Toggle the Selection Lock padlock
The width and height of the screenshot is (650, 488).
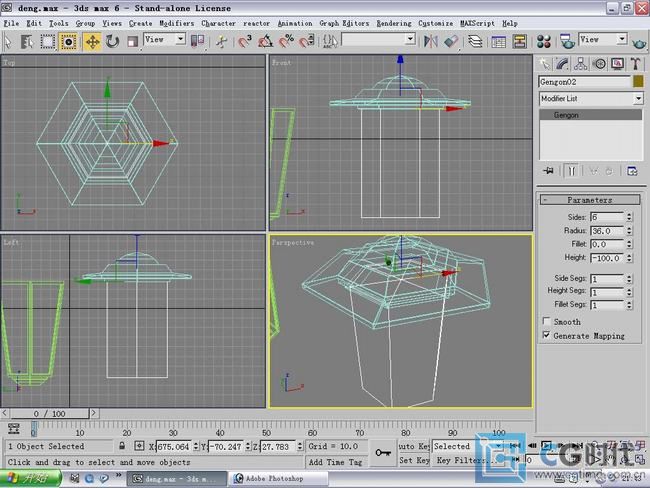coord(122,446)
